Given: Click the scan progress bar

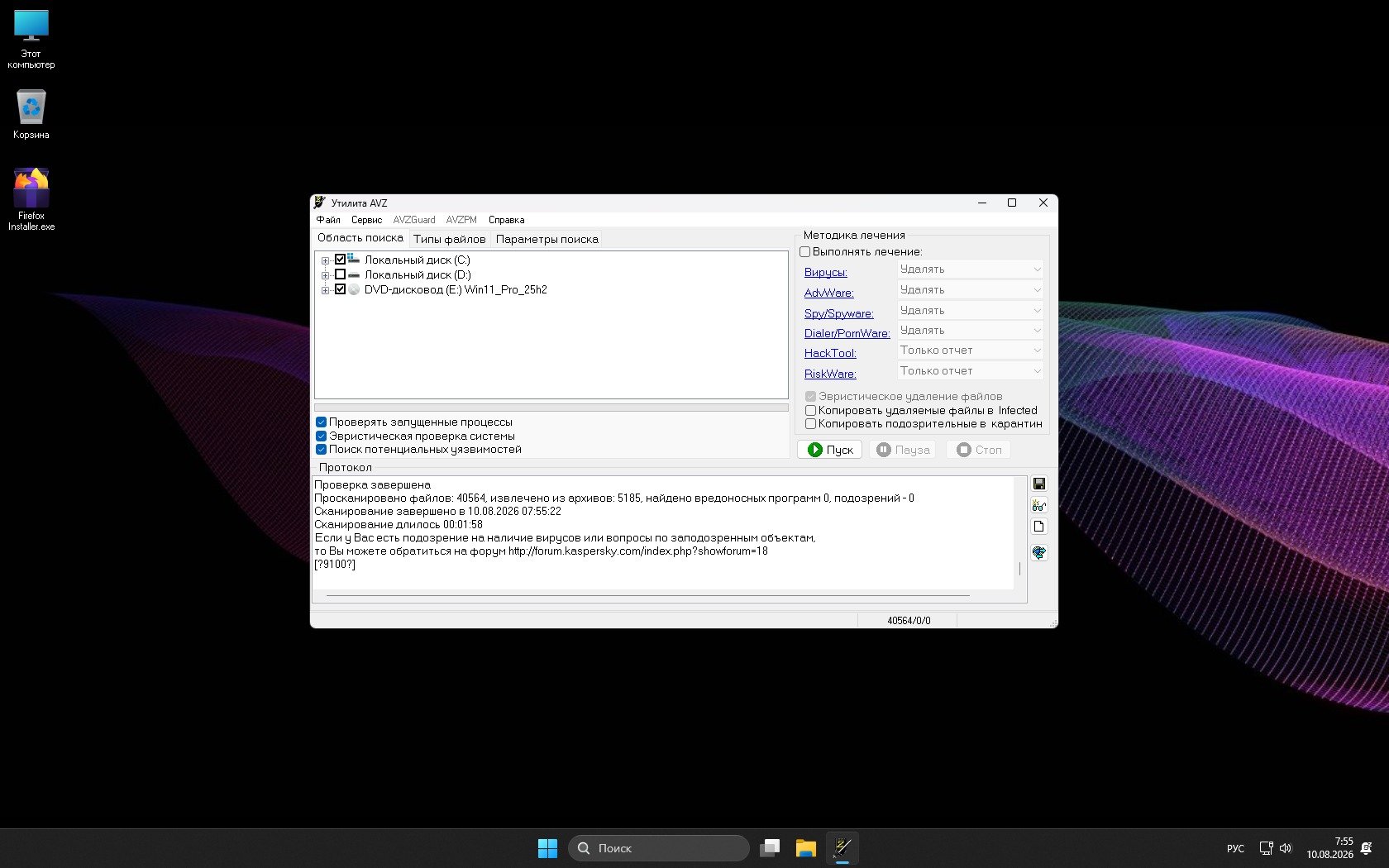Looking at the screenshot, I should pos(551,408).
